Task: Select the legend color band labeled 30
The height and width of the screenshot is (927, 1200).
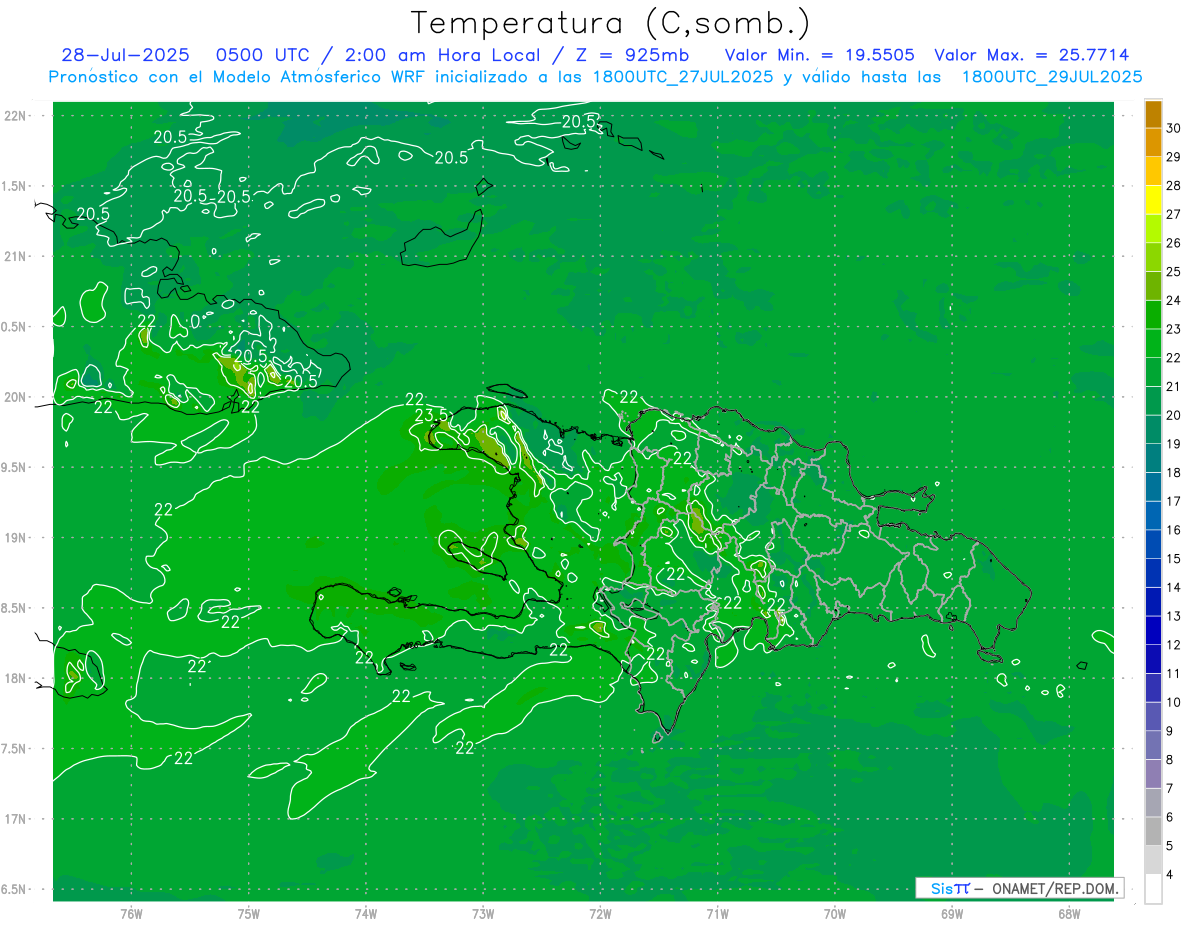Action: coord(1153,114)
